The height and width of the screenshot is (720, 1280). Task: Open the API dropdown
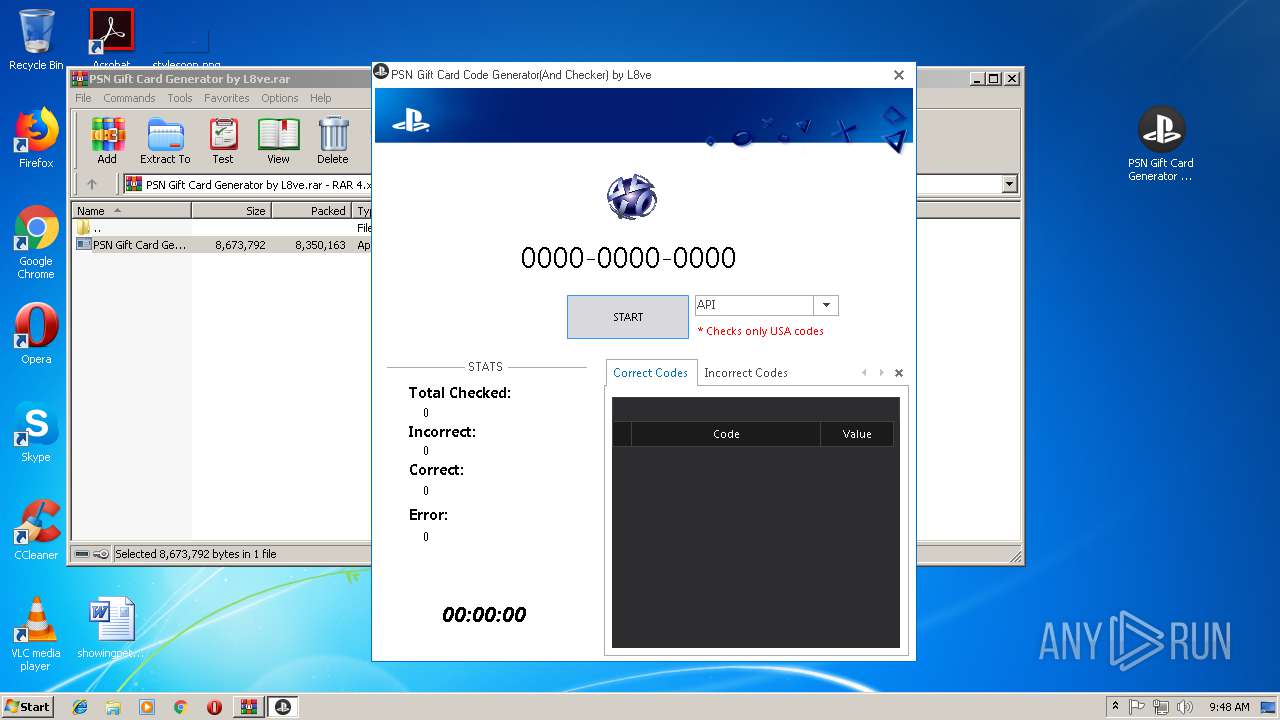click(x=827, y=305)
